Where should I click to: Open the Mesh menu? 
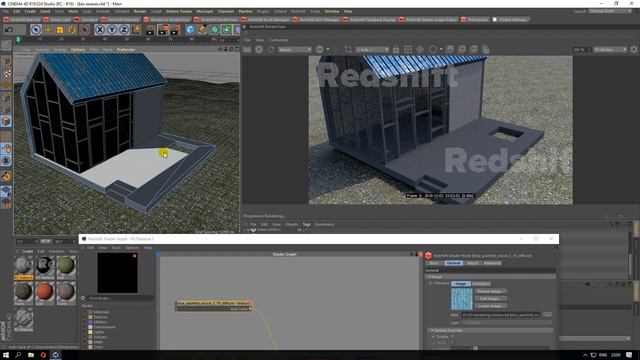coord(73,11)
